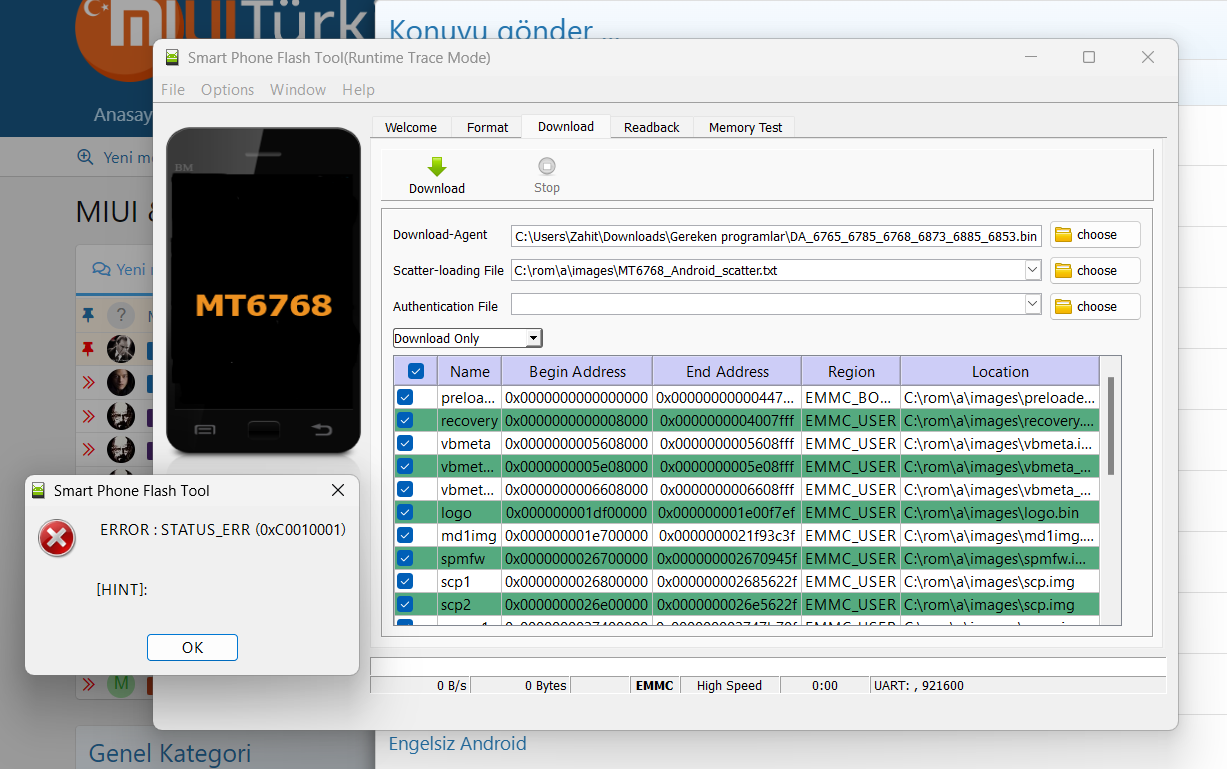
Task: Click the Location column header
Action: click(x=1000, y=371)
